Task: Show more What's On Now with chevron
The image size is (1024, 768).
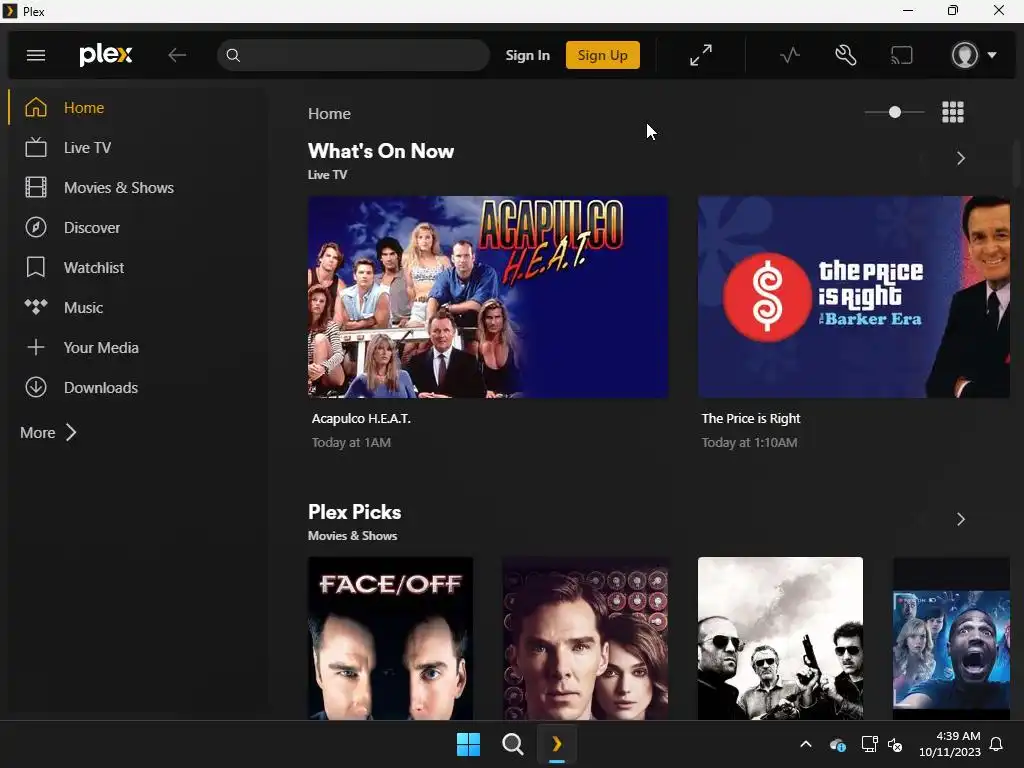Action: click(961, 158)
